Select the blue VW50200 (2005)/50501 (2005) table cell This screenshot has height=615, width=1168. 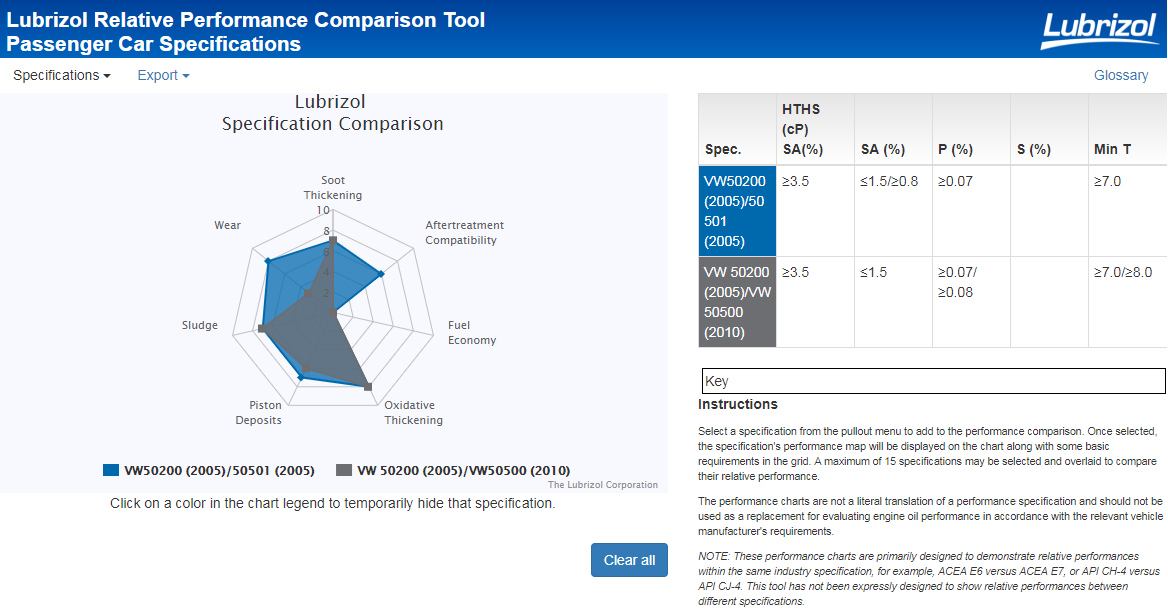(737, 211)
